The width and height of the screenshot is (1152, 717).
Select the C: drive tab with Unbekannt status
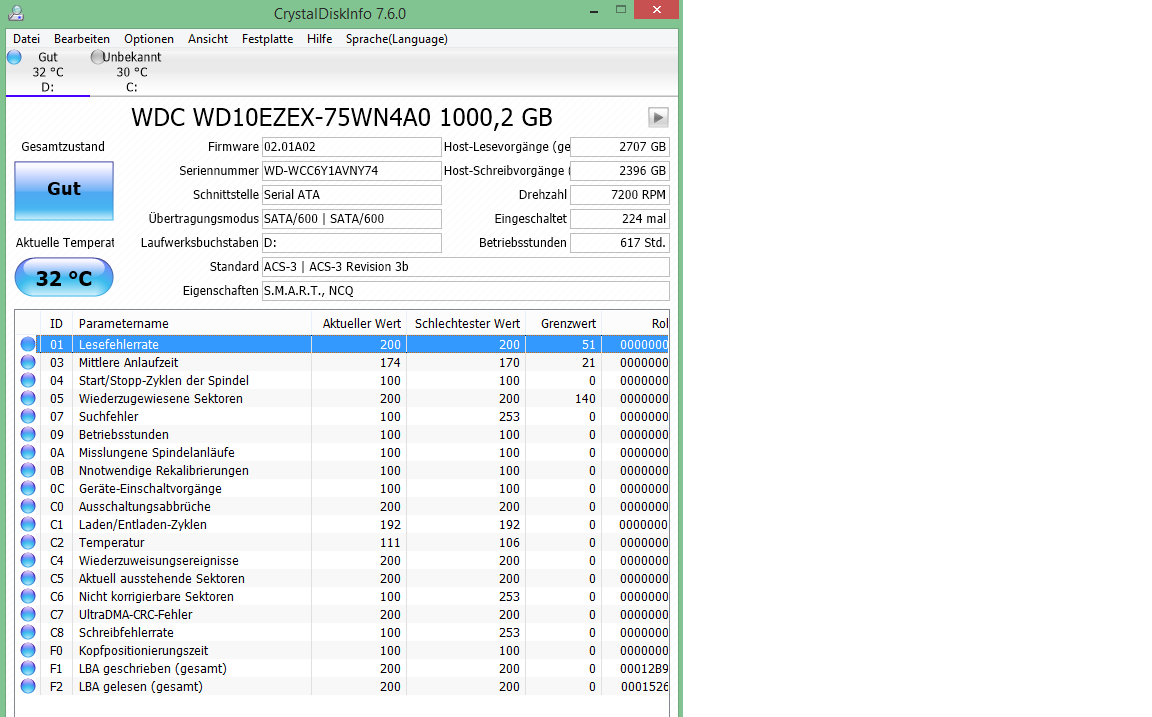coord(132,72)
